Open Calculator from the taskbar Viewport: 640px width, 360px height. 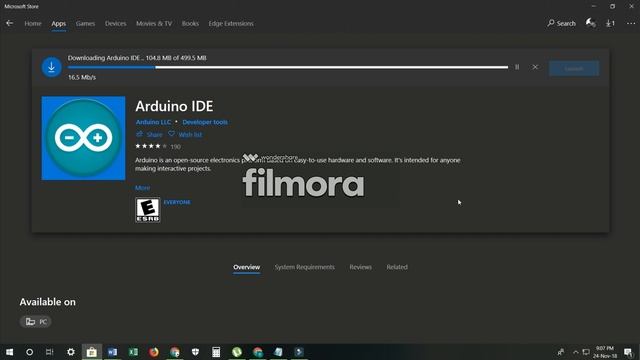click(216, 352)
